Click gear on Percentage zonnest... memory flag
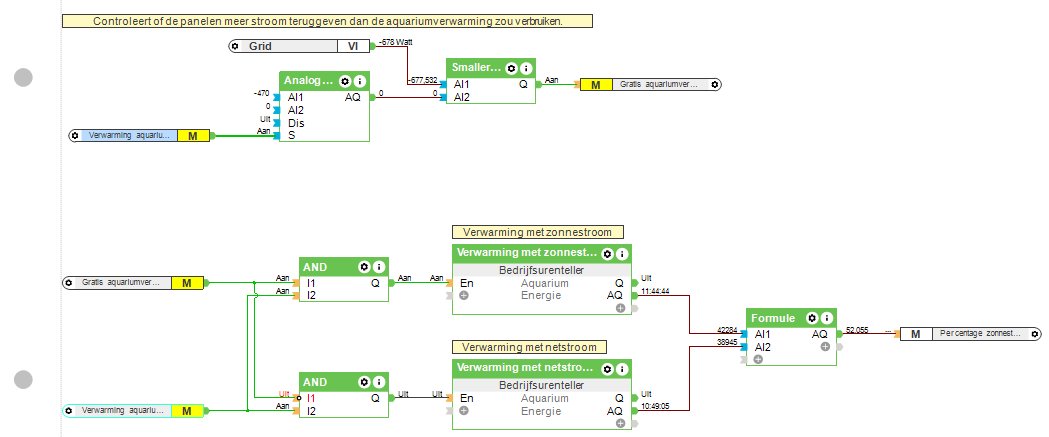This screenshot has height=437, width=1049. 1035,333
